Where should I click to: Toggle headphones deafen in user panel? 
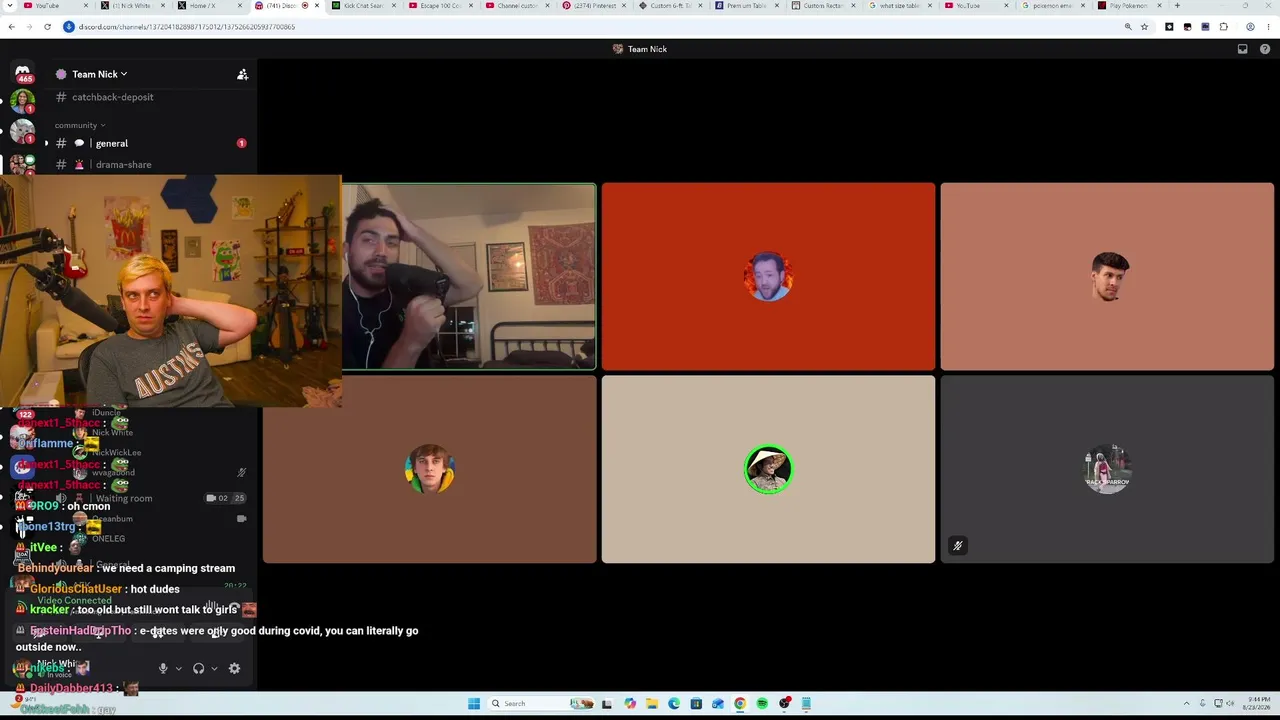click(x=198, y=668)
